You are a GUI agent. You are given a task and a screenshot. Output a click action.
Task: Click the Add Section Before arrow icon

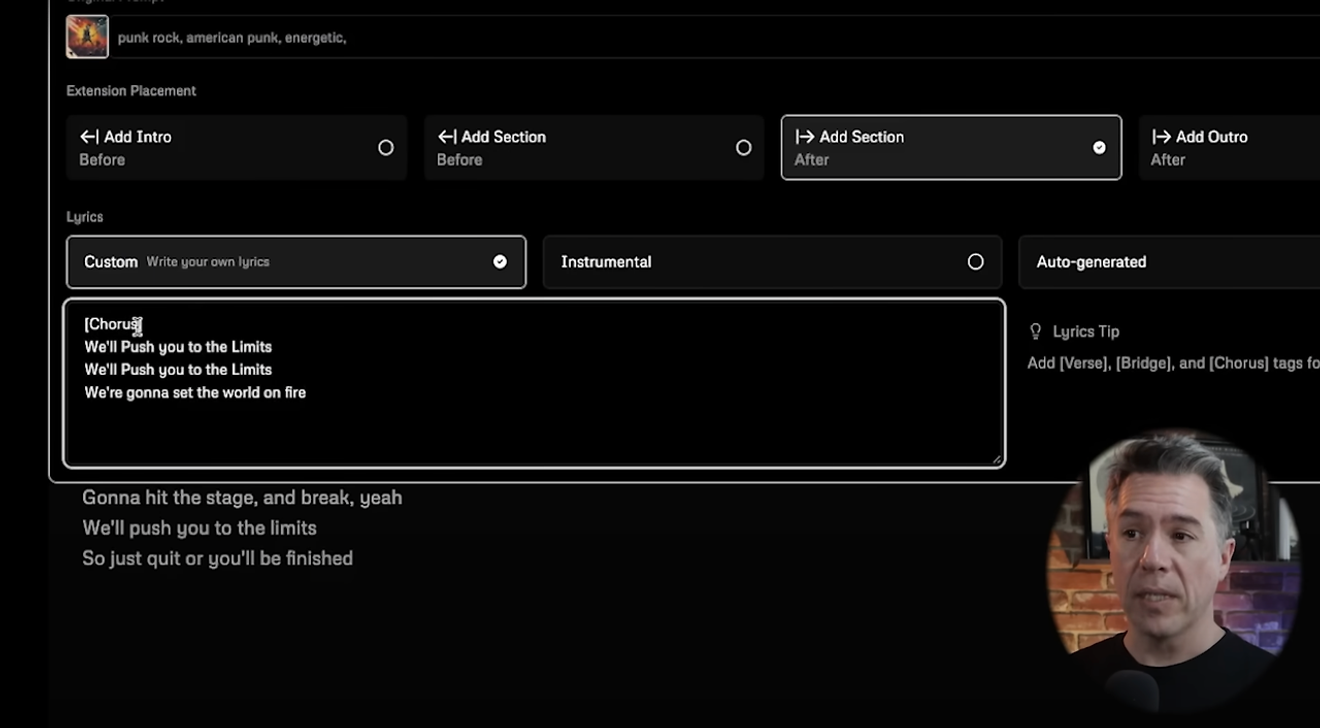tap(447, 137)
